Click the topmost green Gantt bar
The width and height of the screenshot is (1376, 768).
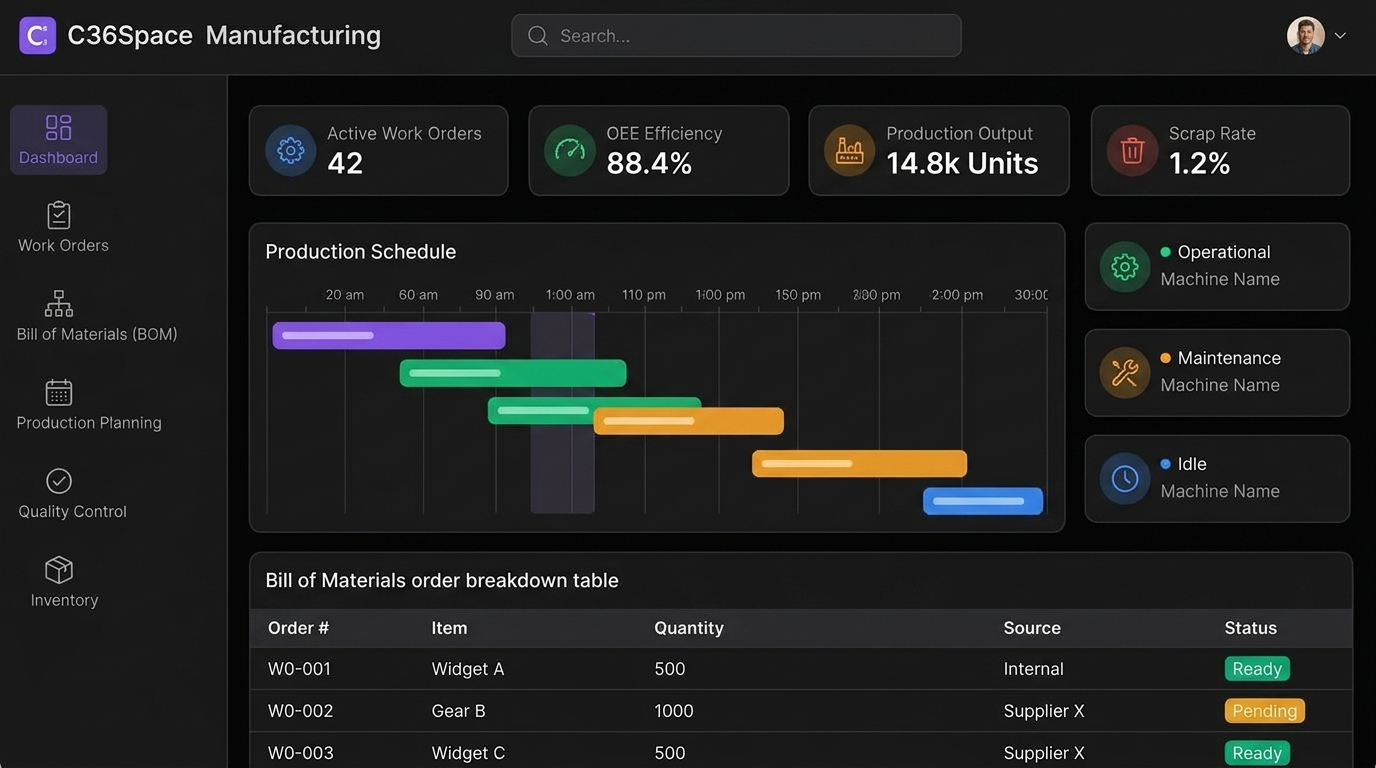coord(513,373)
